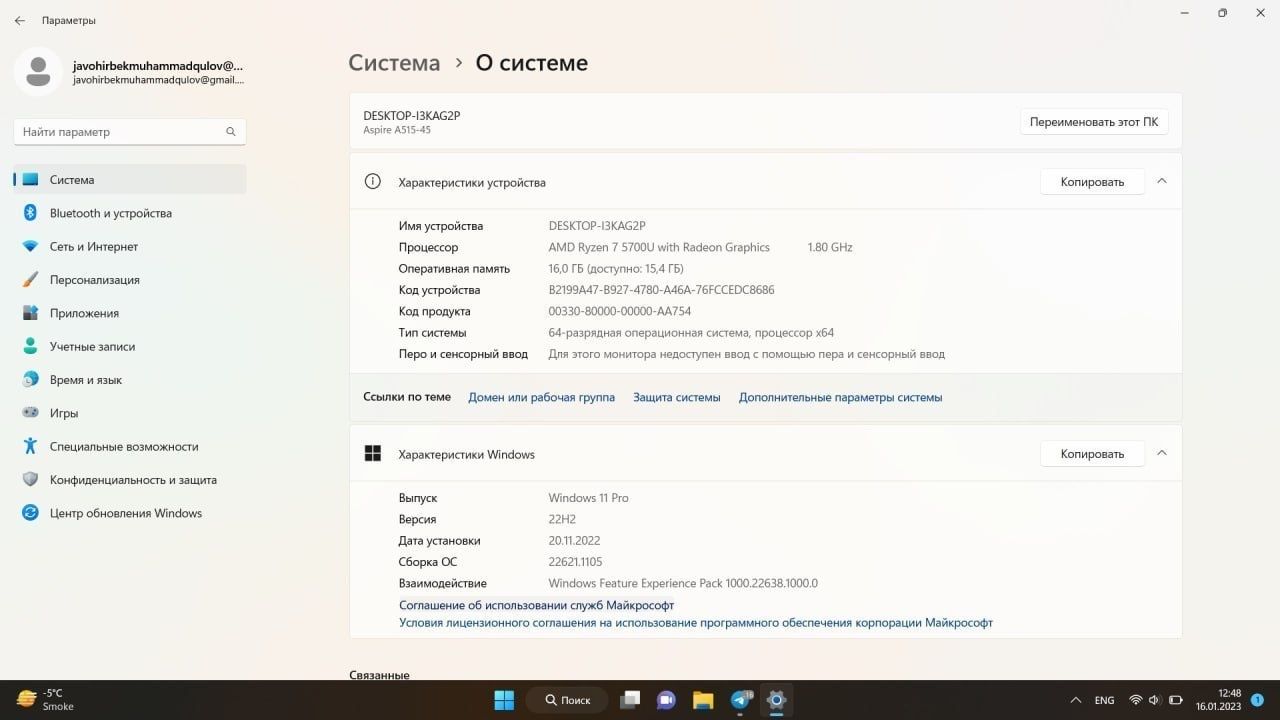The width and height of the screenshot is (1280, 720).
Task: Click the OS build value 22621.1105
Action: click(576, 562)
